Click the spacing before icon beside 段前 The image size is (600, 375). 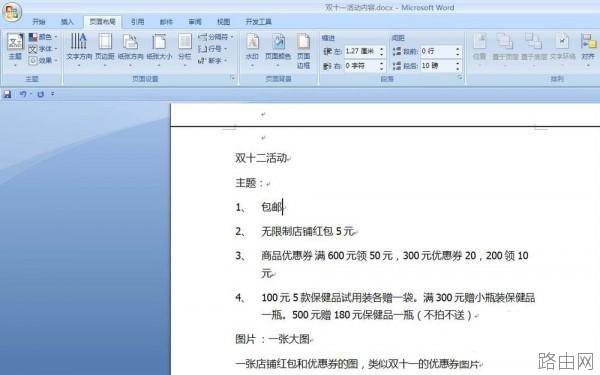coord(397,51)
